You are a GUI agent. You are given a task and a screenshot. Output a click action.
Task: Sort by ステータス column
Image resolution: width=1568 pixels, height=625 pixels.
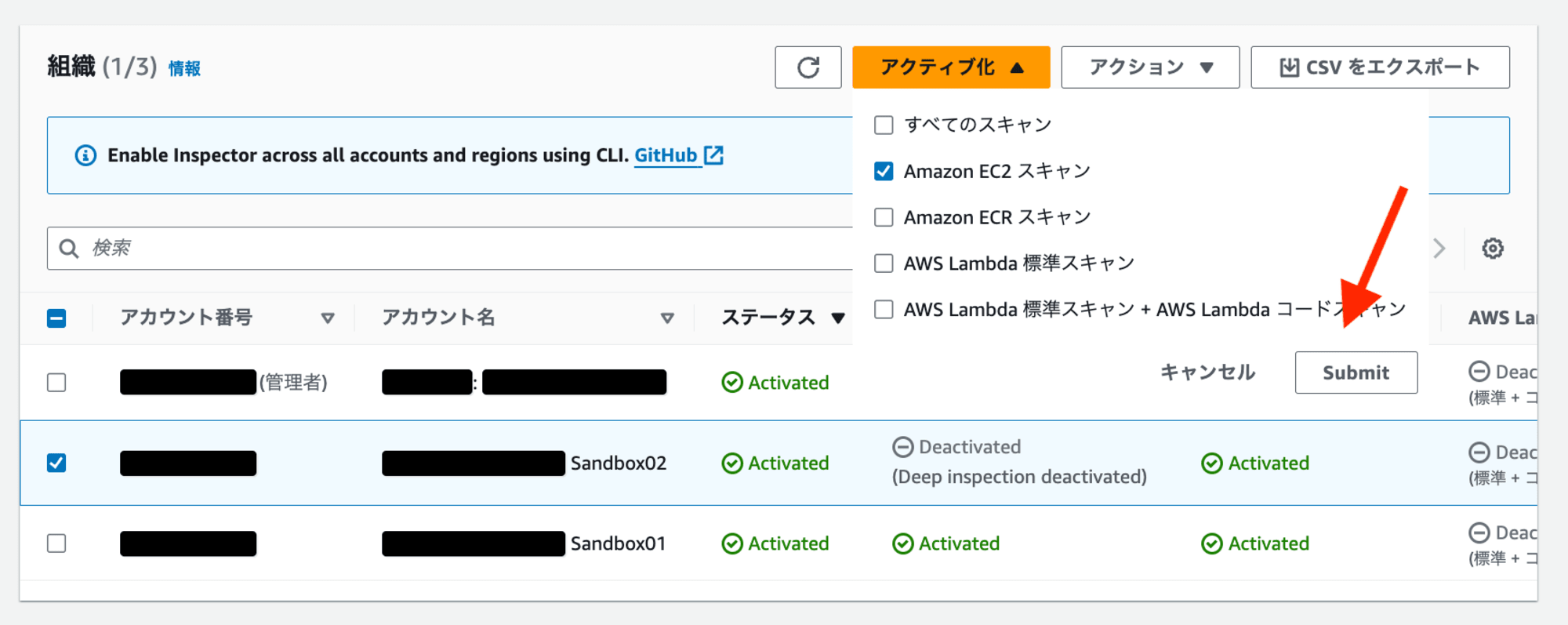pyautogui.click(x=838, y=318)
